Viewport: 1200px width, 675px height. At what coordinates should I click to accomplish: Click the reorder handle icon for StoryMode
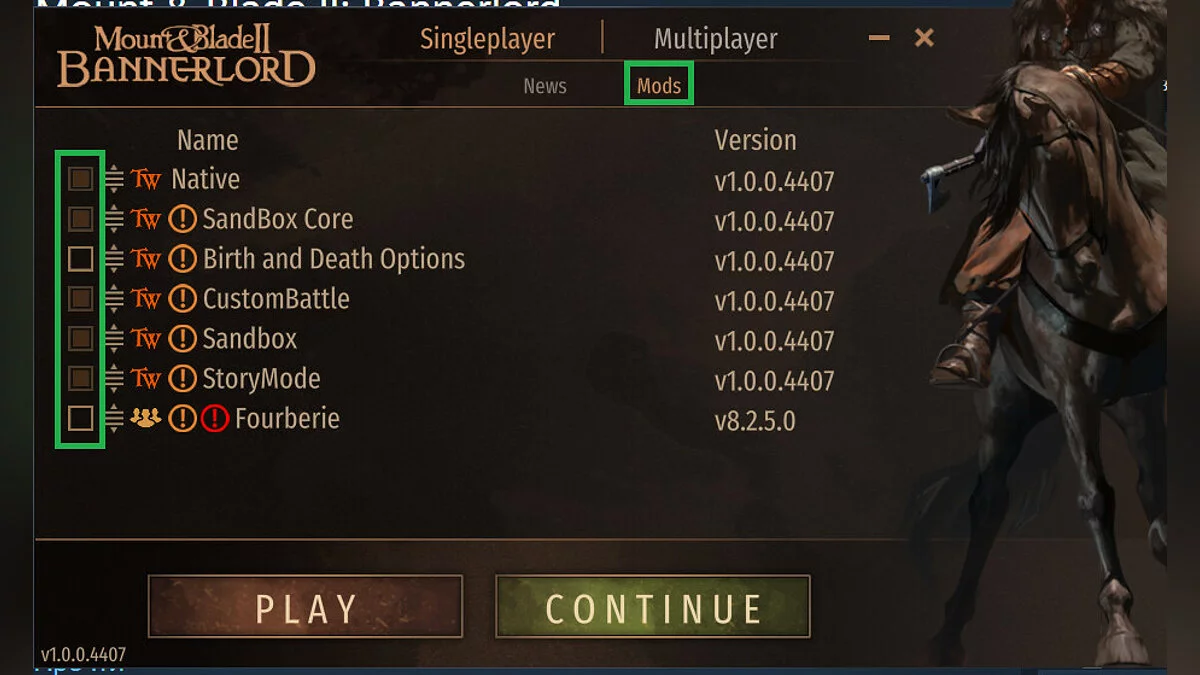tap(114, 379)
